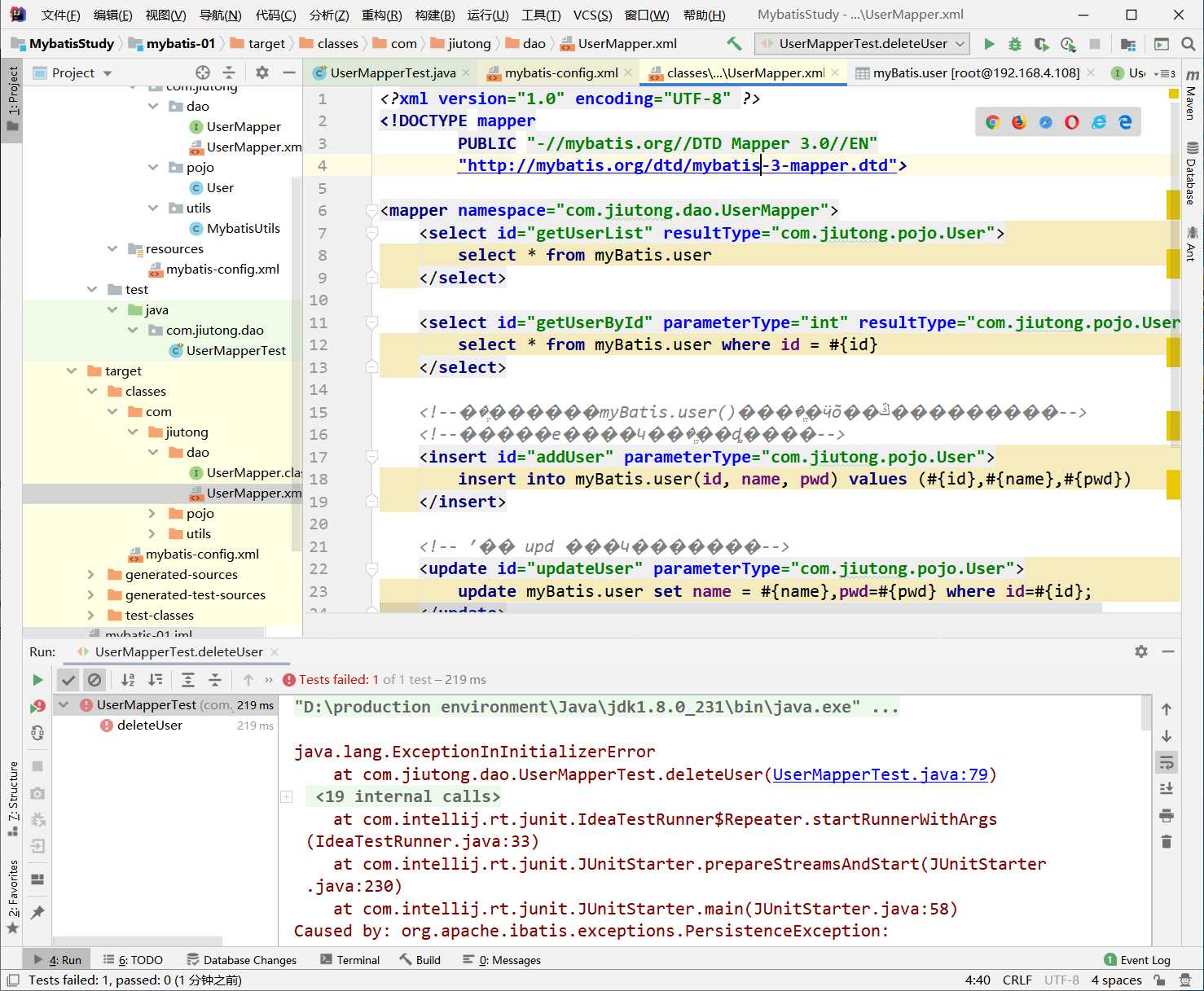Expand the generated-sources folder
The height and width of the screenshot is (991, 1204).
(91, 575)
